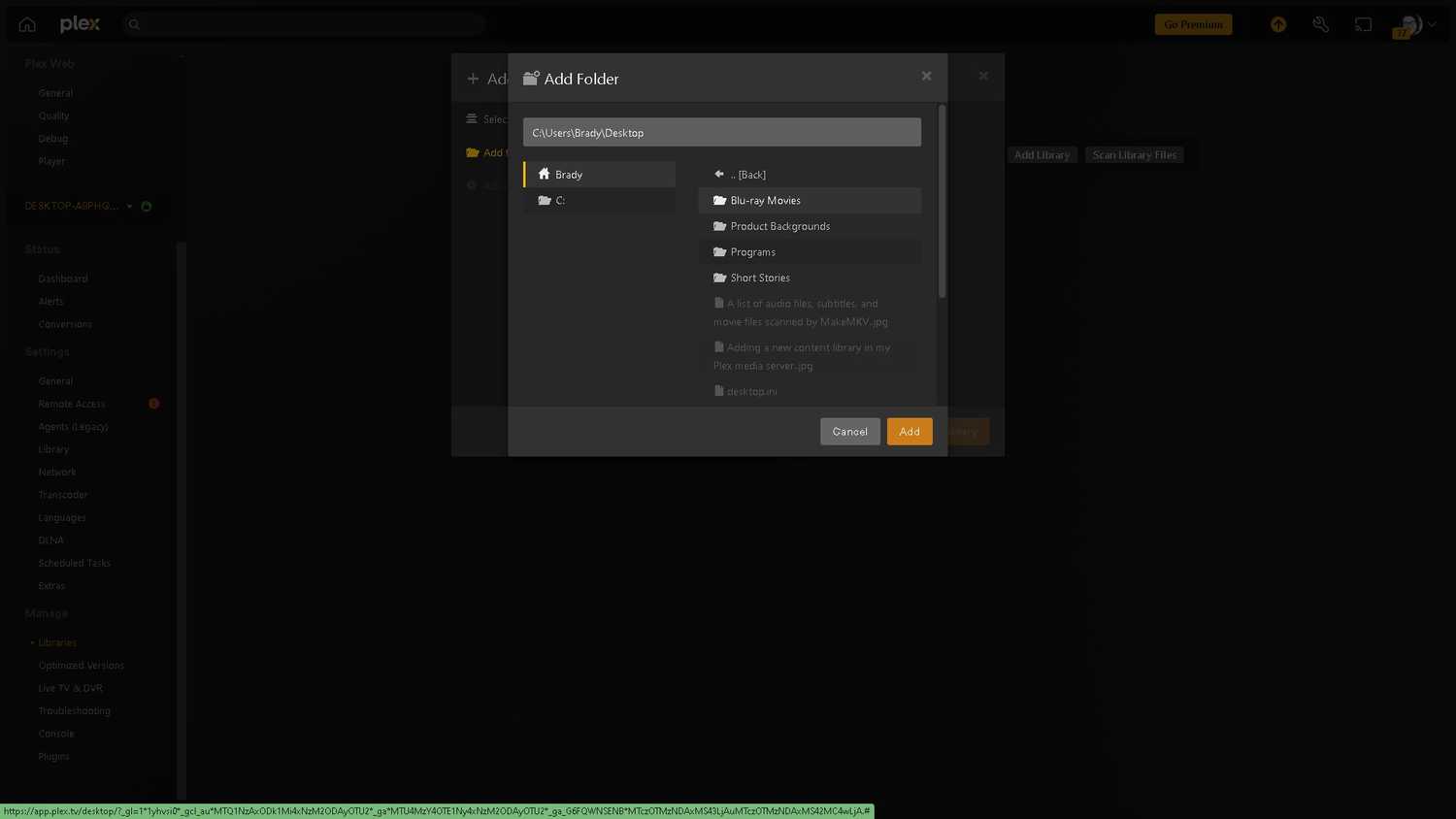Image resolution: width=1456 pixels, height=819 pixels.
Task: Click Scan Library Files button
Action: point(1134,155)
